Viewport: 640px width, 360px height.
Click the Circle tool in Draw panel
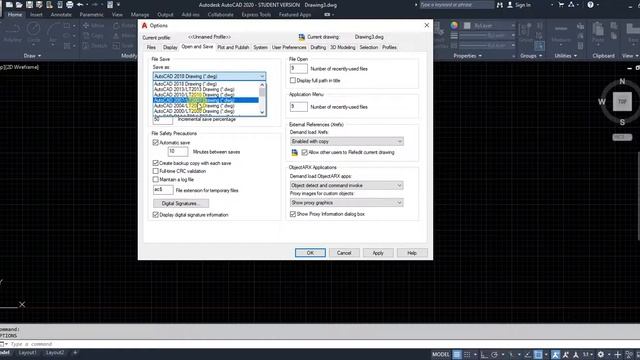(33, 29)
